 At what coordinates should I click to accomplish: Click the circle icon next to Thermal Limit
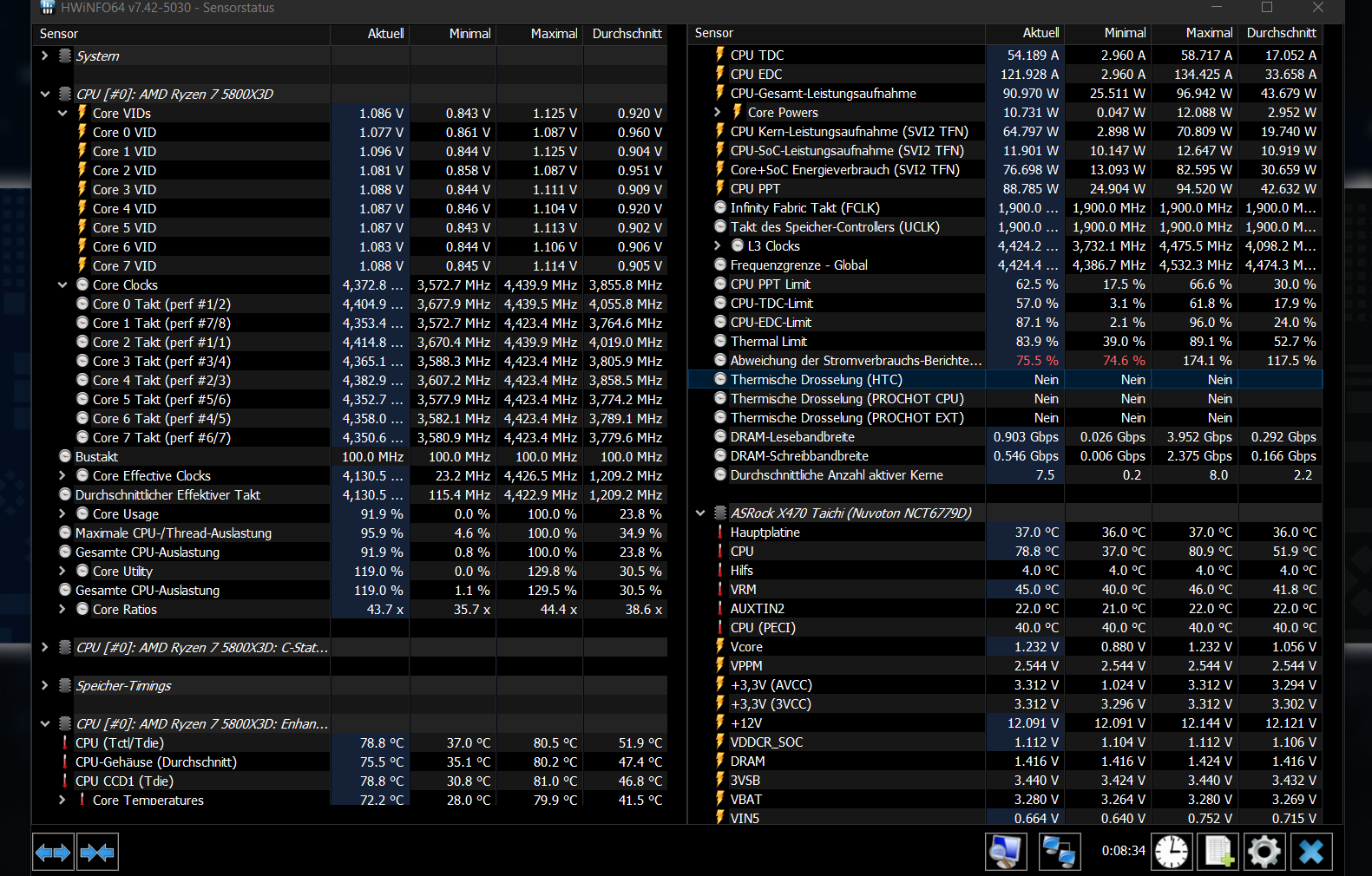coord(720,341)
